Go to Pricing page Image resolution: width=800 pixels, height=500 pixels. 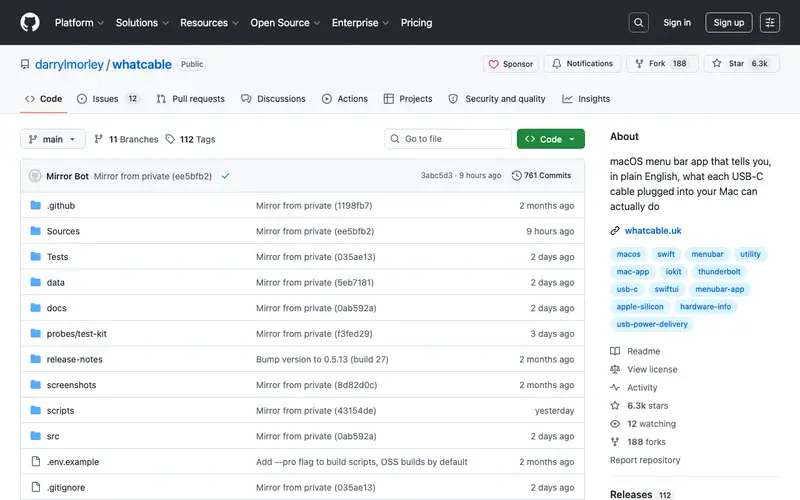click(x=416, y=22)
